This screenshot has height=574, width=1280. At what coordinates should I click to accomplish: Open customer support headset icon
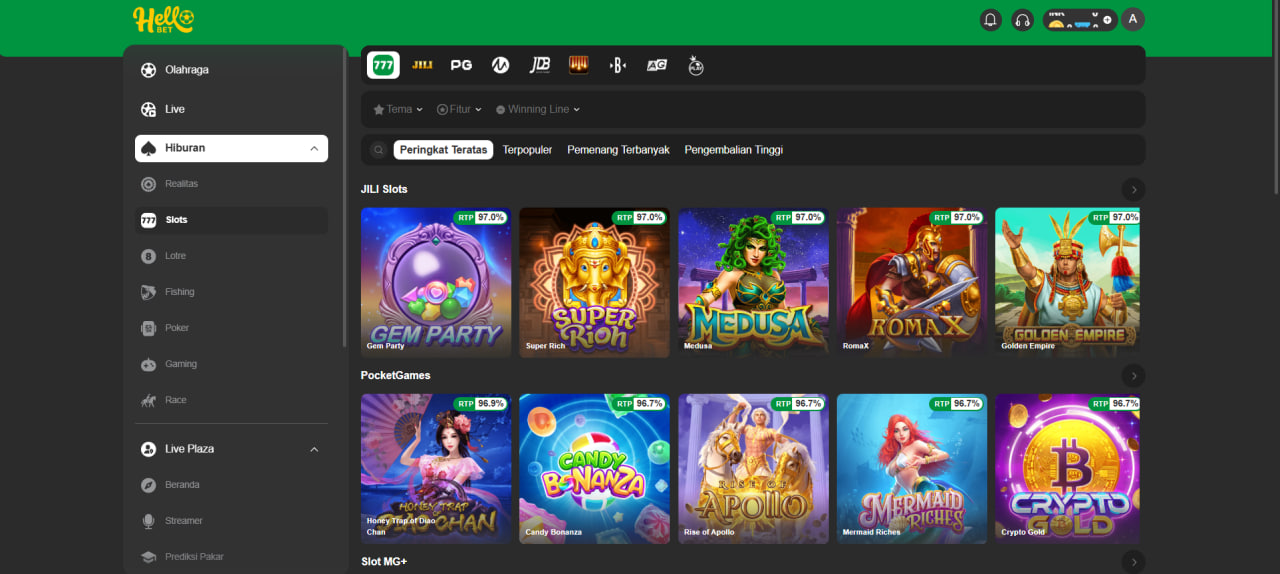(1022, 19)
